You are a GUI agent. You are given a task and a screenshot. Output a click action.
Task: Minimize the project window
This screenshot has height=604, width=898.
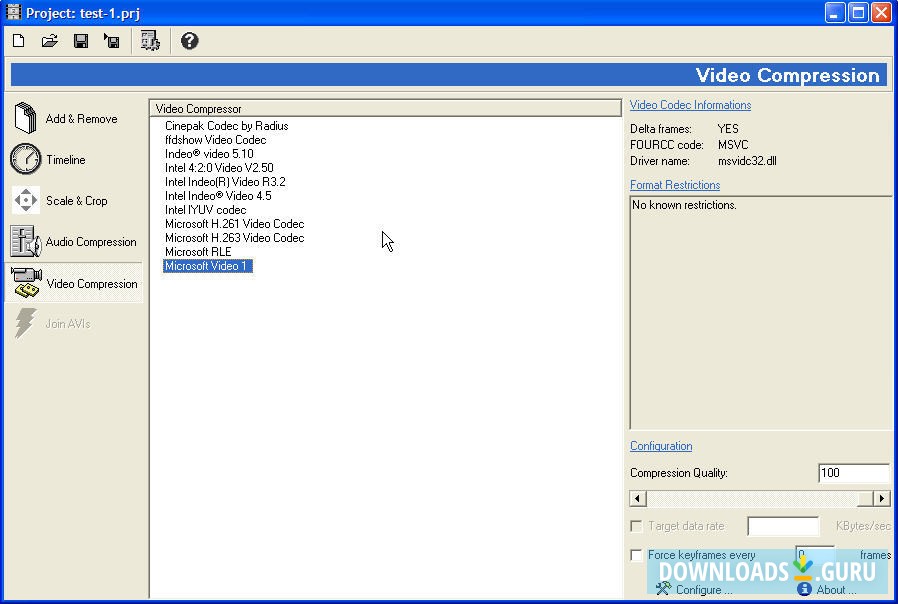835,13
